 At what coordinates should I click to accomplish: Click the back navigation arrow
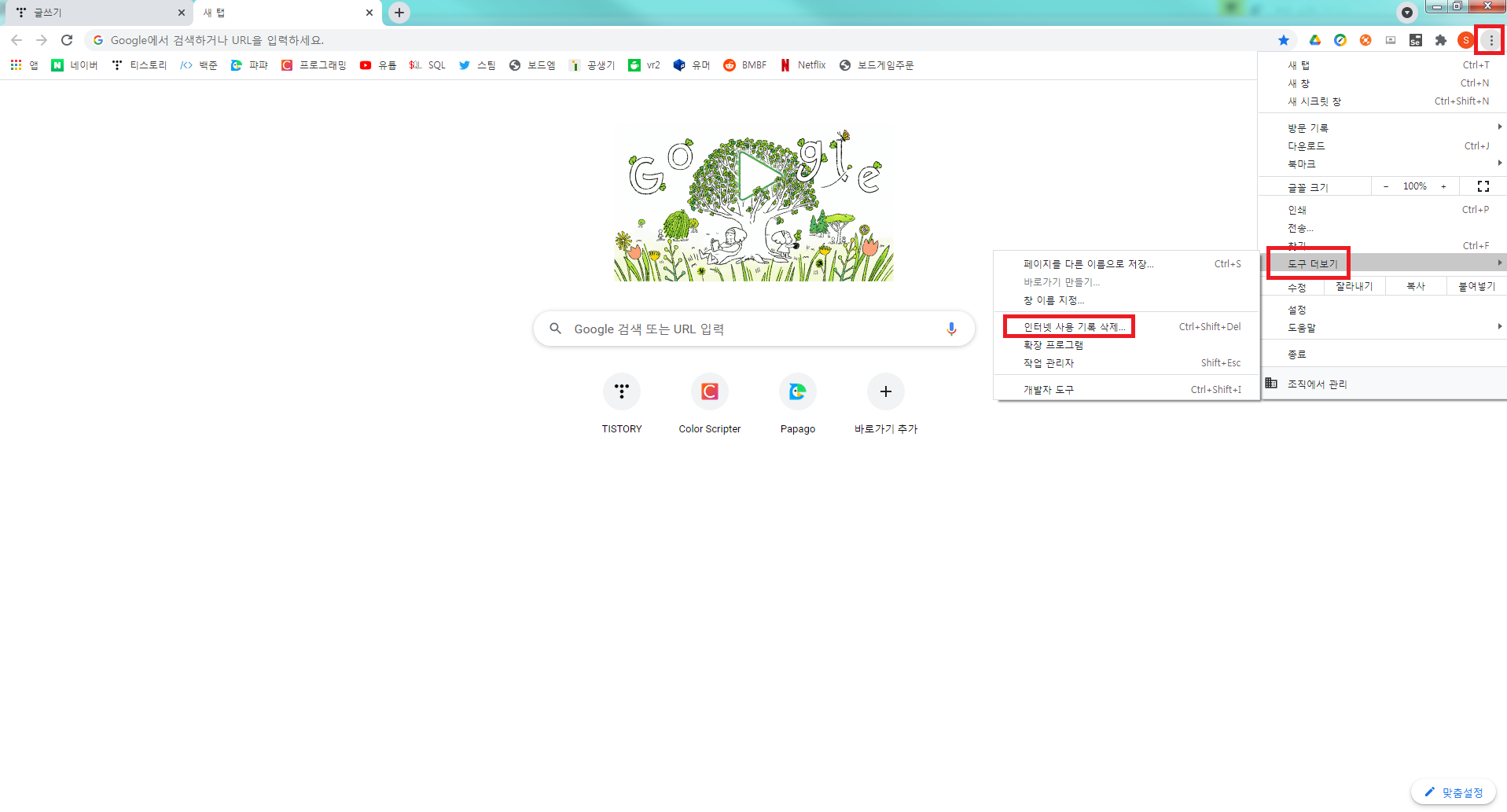pos(17,40)
